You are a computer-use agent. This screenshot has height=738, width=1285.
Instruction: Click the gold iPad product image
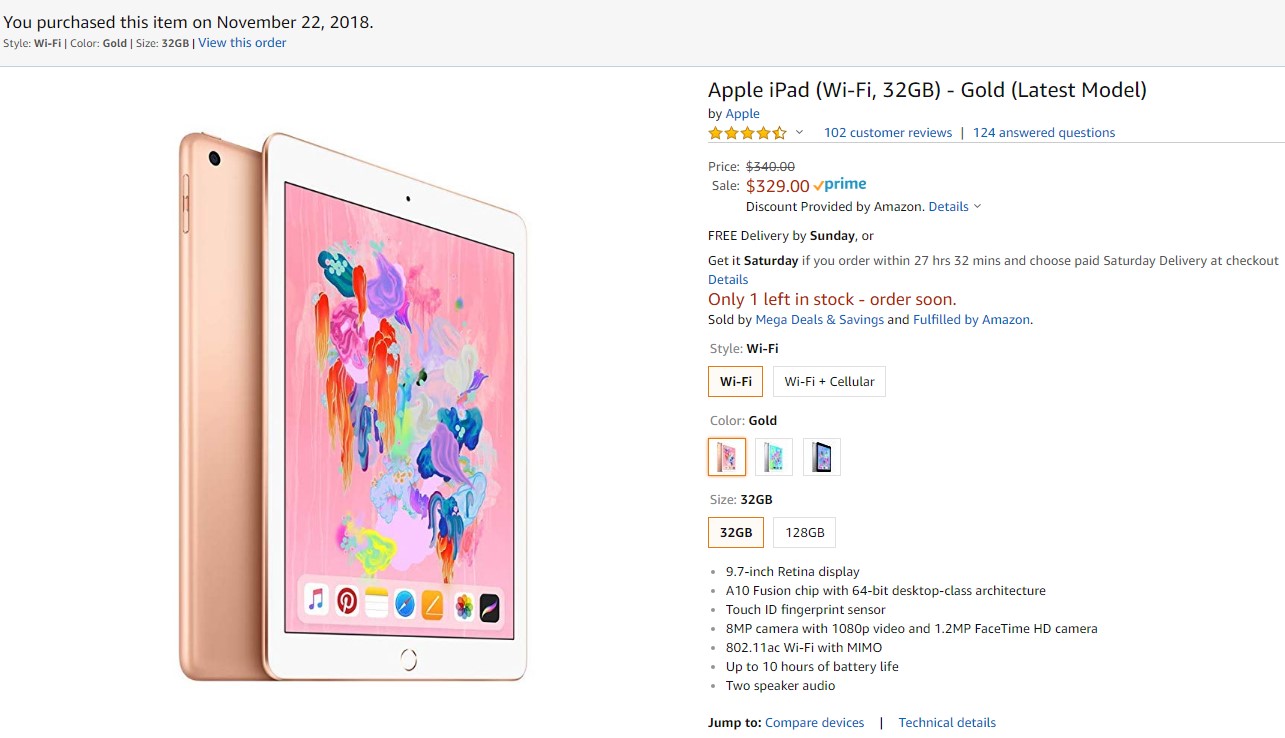pyautogui.click(x=353, y=405)
